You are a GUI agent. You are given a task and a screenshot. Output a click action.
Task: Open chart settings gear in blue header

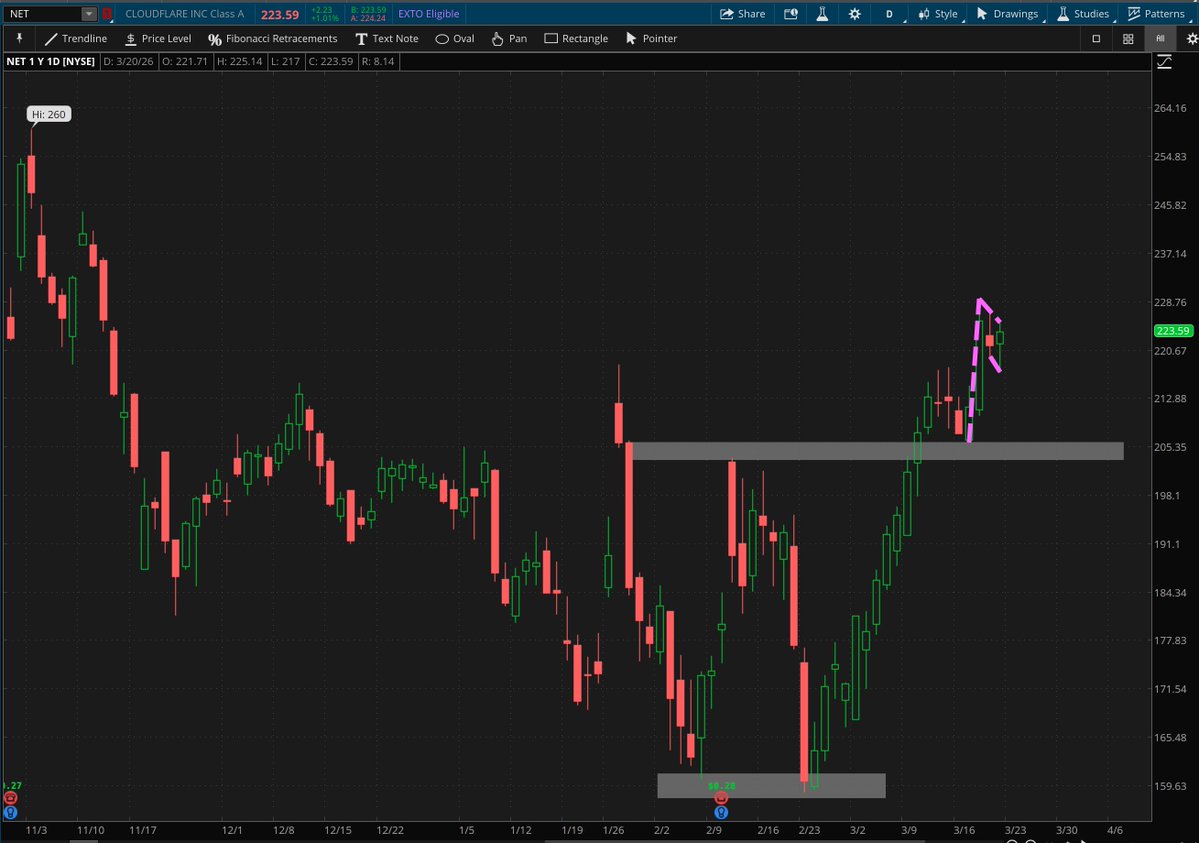tap(855, 14)
